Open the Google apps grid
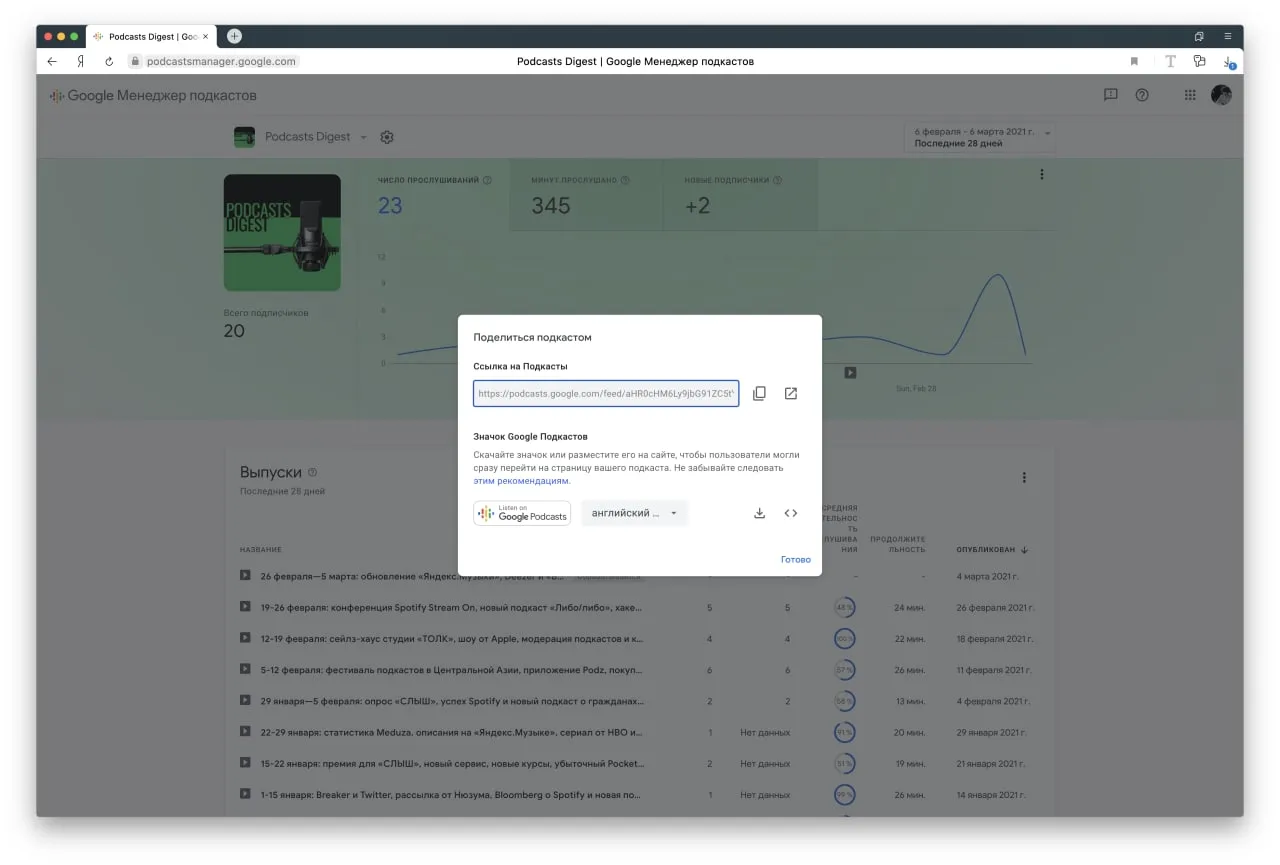 1190,95
